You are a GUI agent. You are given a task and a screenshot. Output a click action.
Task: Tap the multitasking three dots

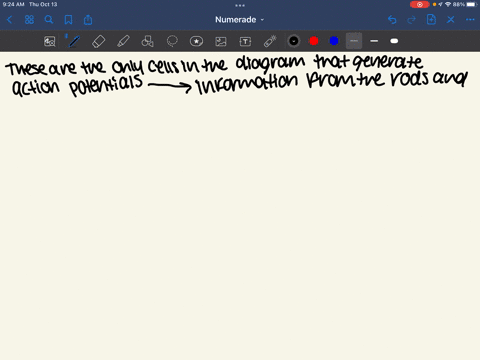pyautogui.click(x=240, y=5)
